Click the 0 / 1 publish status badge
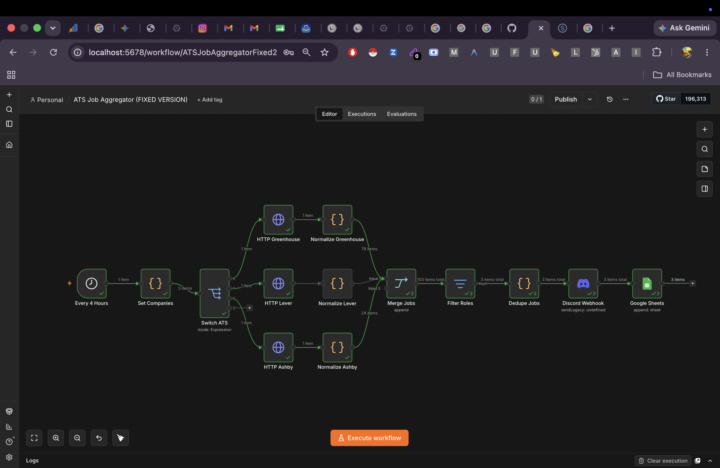This screenshot has width=720, height=468. click(536, 99)
